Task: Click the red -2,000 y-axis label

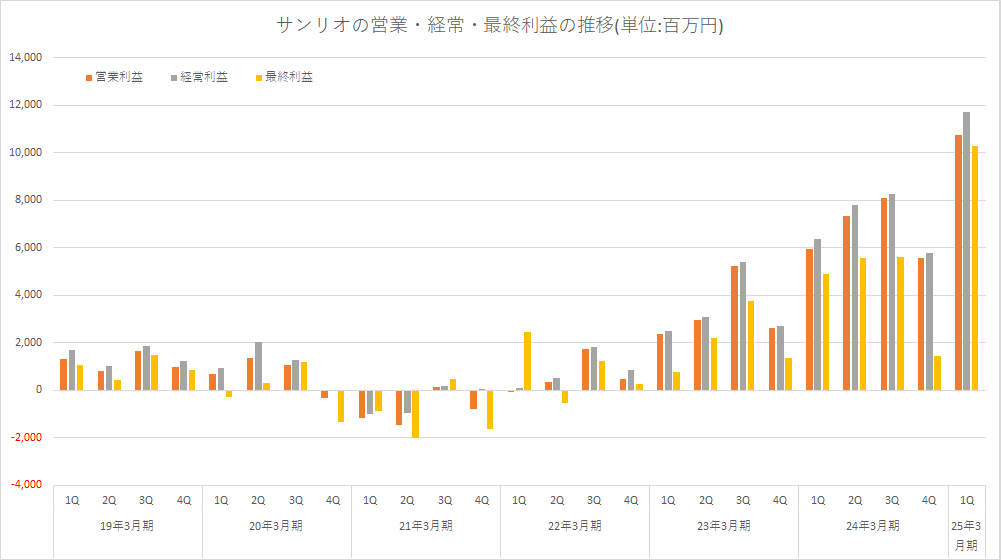Action: click(26, 437)
